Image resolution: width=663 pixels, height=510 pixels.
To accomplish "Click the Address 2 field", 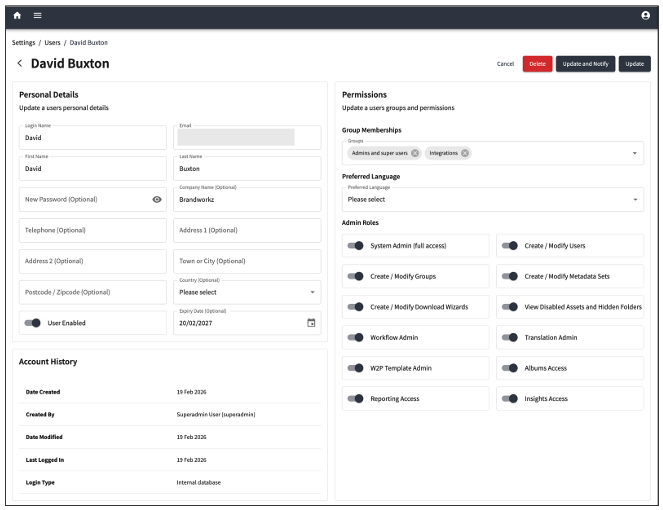I will 93,261.
